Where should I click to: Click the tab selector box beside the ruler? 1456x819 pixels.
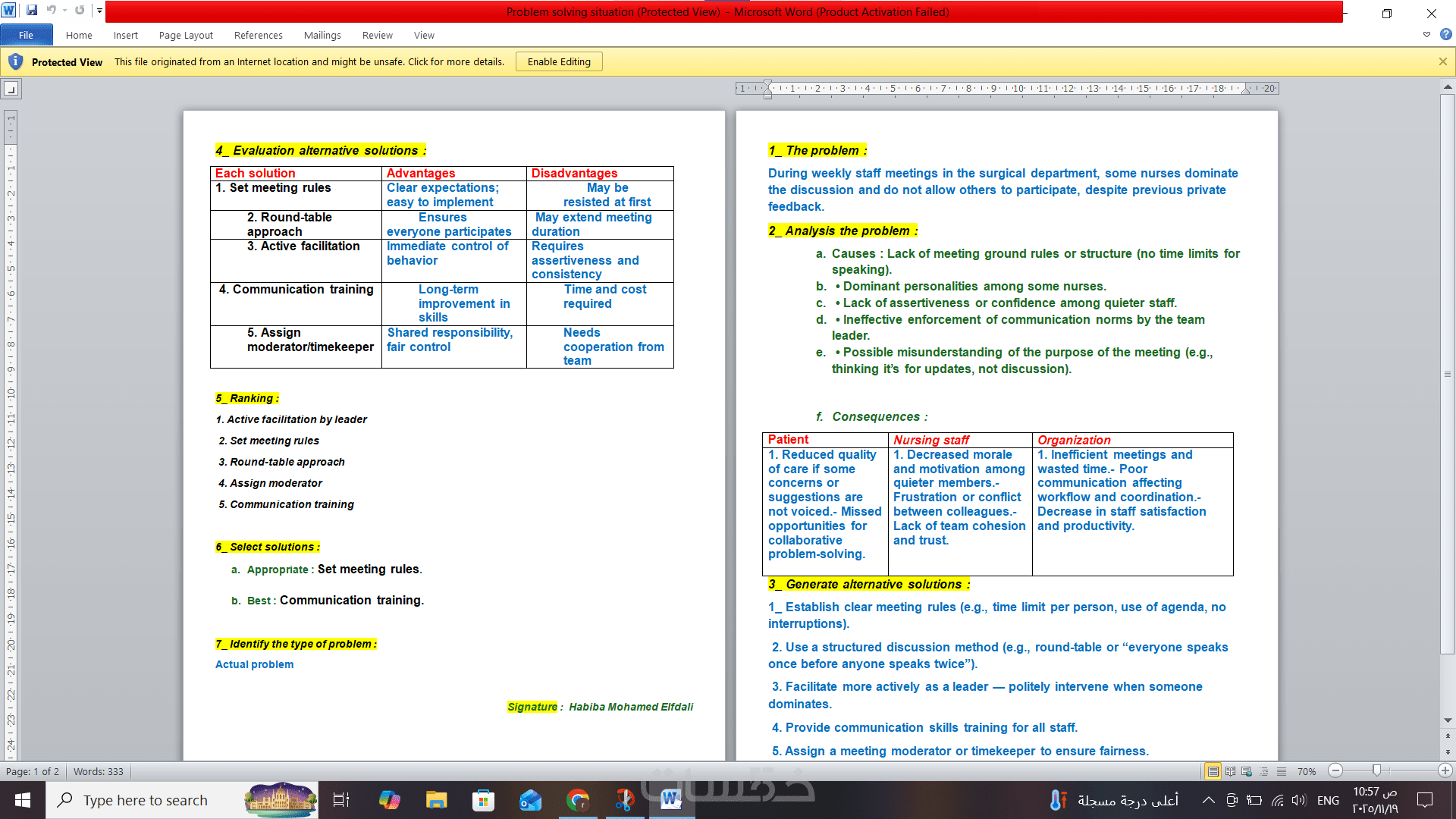point(11,89)
